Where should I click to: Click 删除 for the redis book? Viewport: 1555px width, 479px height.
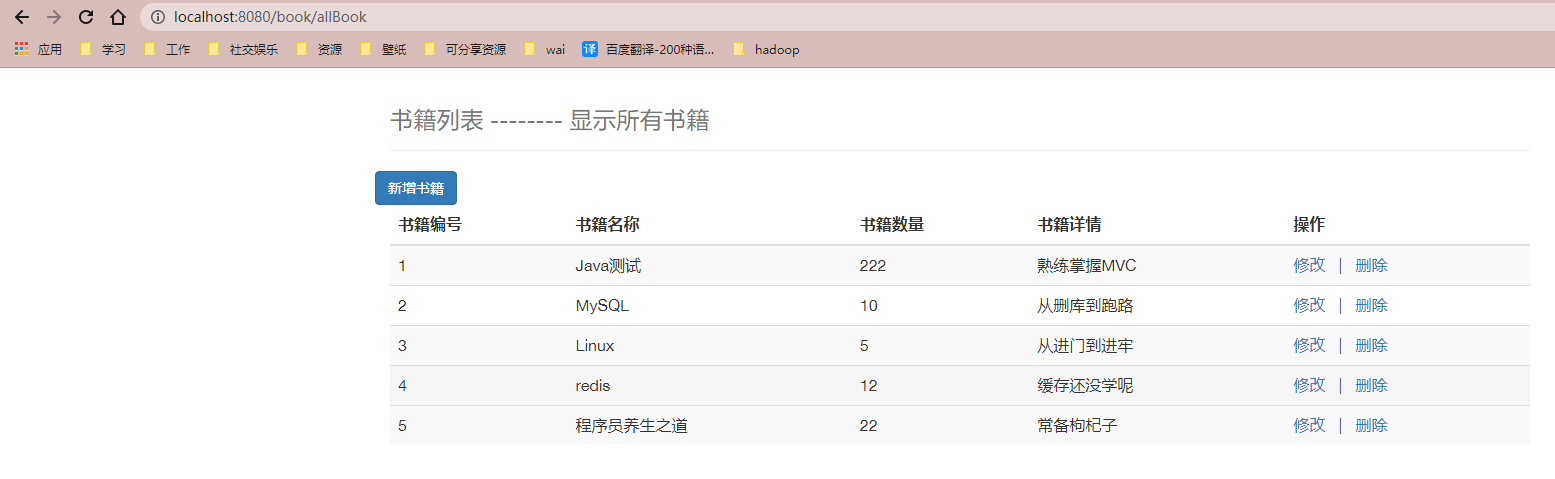[1371, 385]
